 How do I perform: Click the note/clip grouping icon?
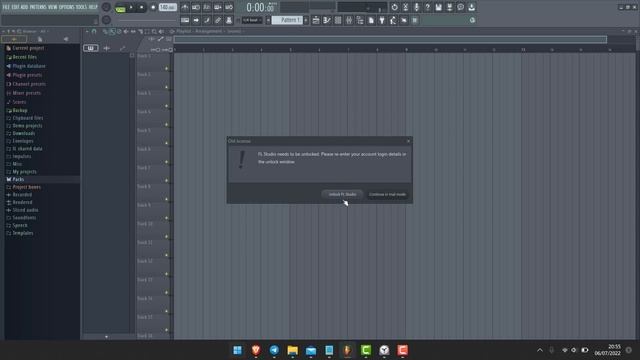(x=207, y=20)
